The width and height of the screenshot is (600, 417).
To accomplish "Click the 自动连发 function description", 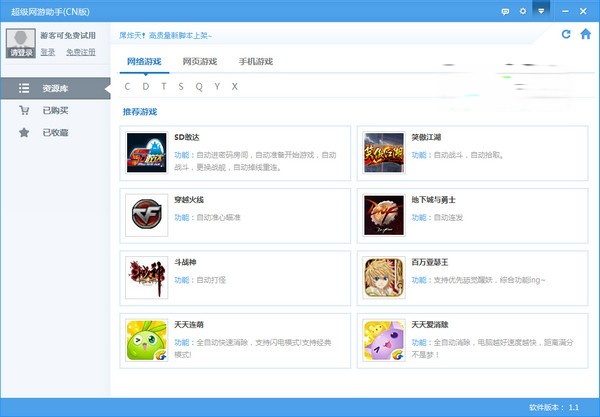I will (448, 218).
